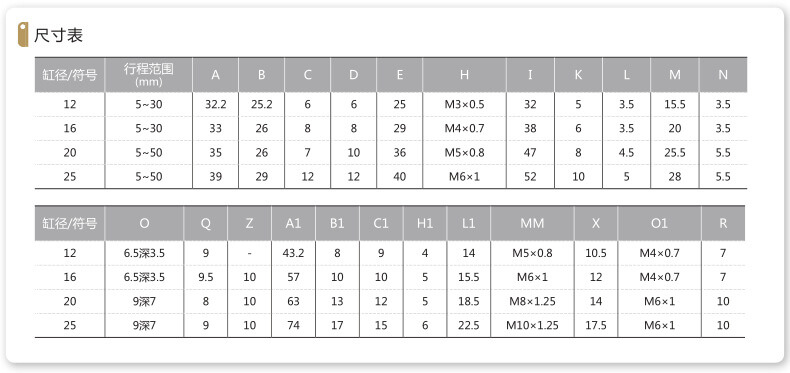Select the 22.5 value under L1
Viewport: 790px width, 373px height.
click(469, 325)
